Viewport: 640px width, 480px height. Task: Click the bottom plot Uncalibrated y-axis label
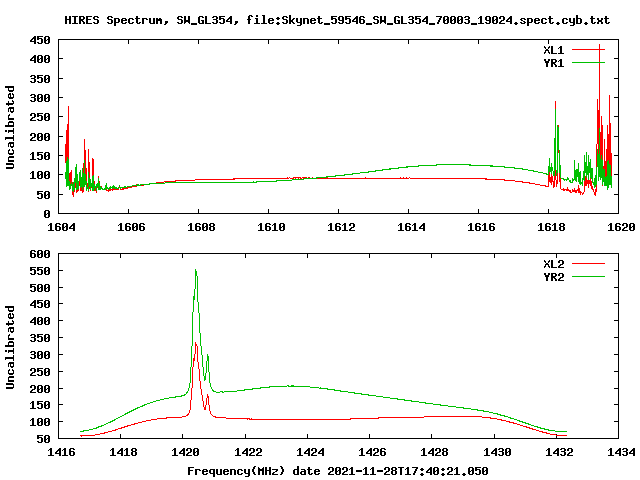[10, 347]
